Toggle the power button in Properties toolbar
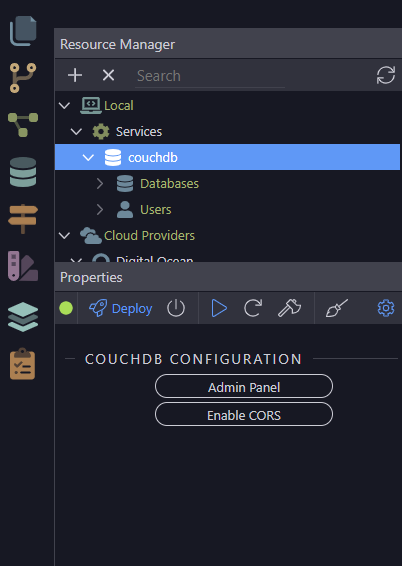 tap(176, 308)
